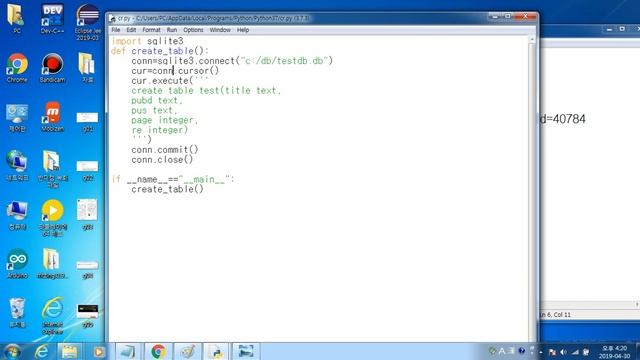Click the 'd=40784' text in background window
The height and width of the screenshot is (360, 640).
tap(563, 119)
